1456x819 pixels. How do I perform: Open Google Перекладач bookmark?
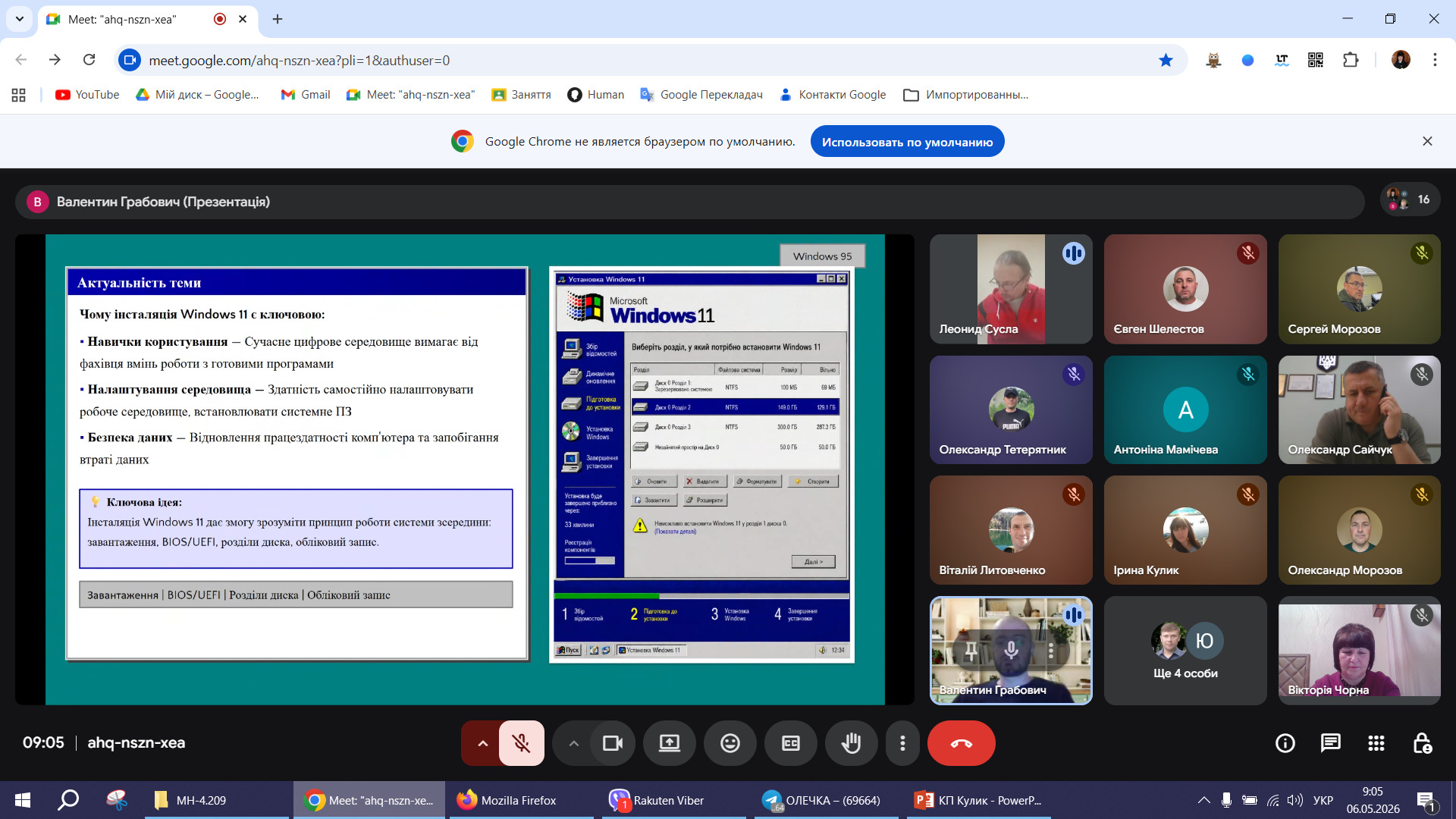click(701, 95)
